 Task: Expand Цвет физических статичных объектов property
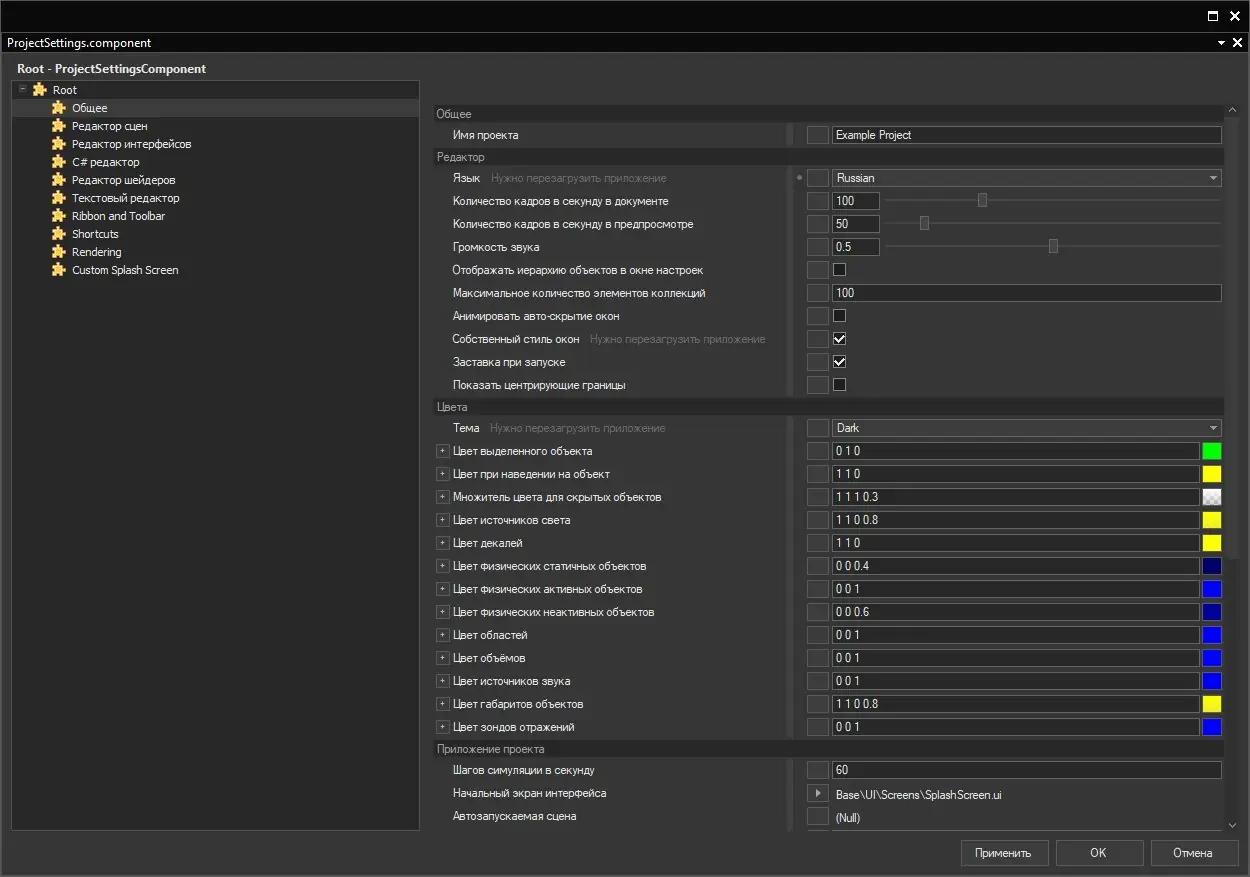click(x=443, y=566)
